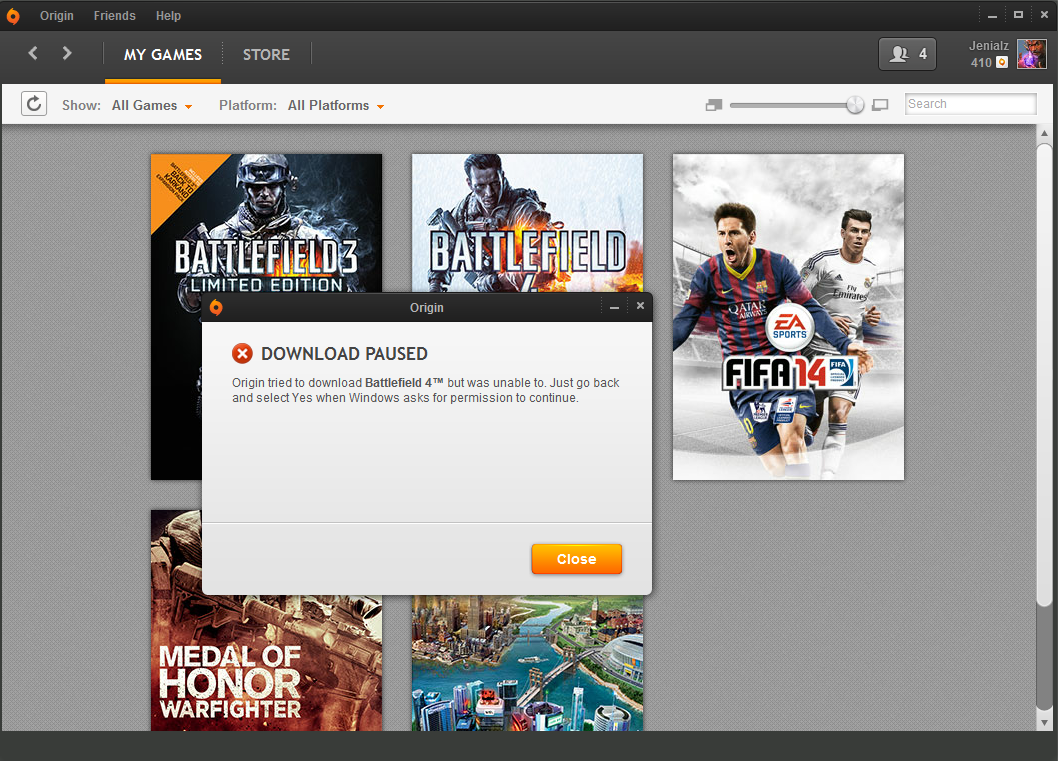1058x761 pixels.
Task: Click the tile size slider handle
Action: (x=855, y=105)
